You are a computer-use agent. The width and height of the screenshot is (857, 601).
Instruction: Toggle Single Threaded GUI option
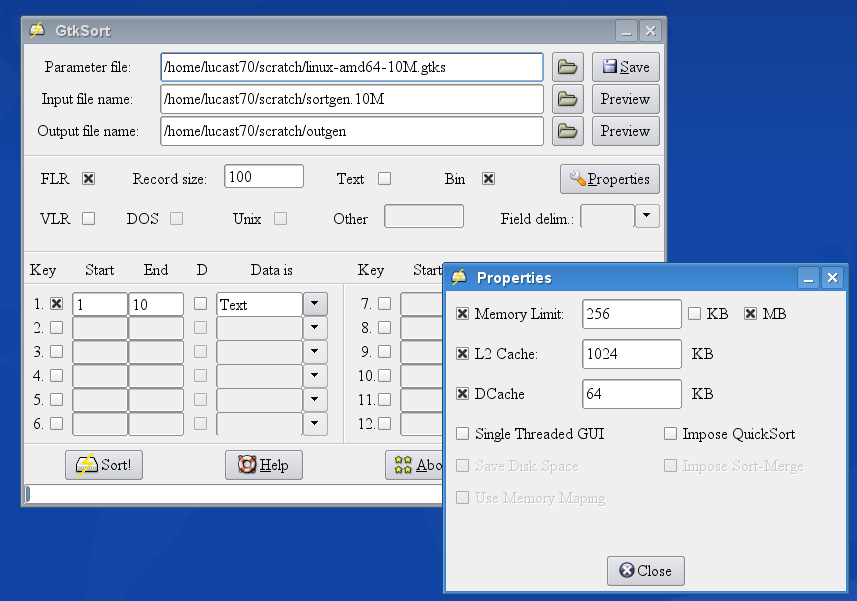tap(462, 434)
